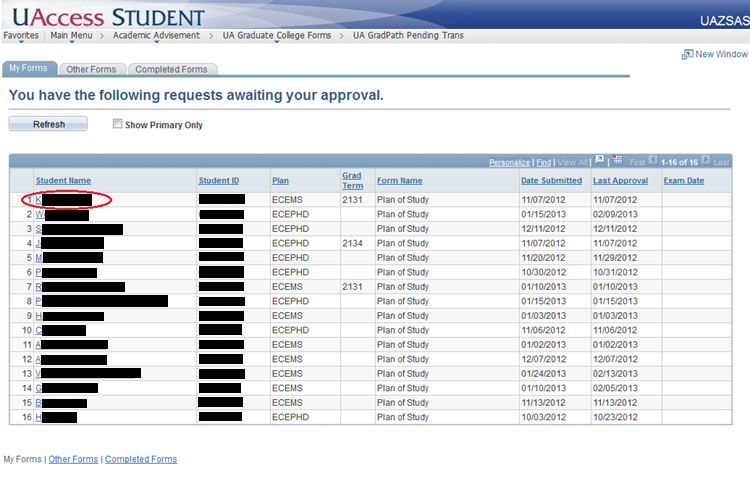
Task: Show previous rows arrow in grid header
Action: coord(652,160)
